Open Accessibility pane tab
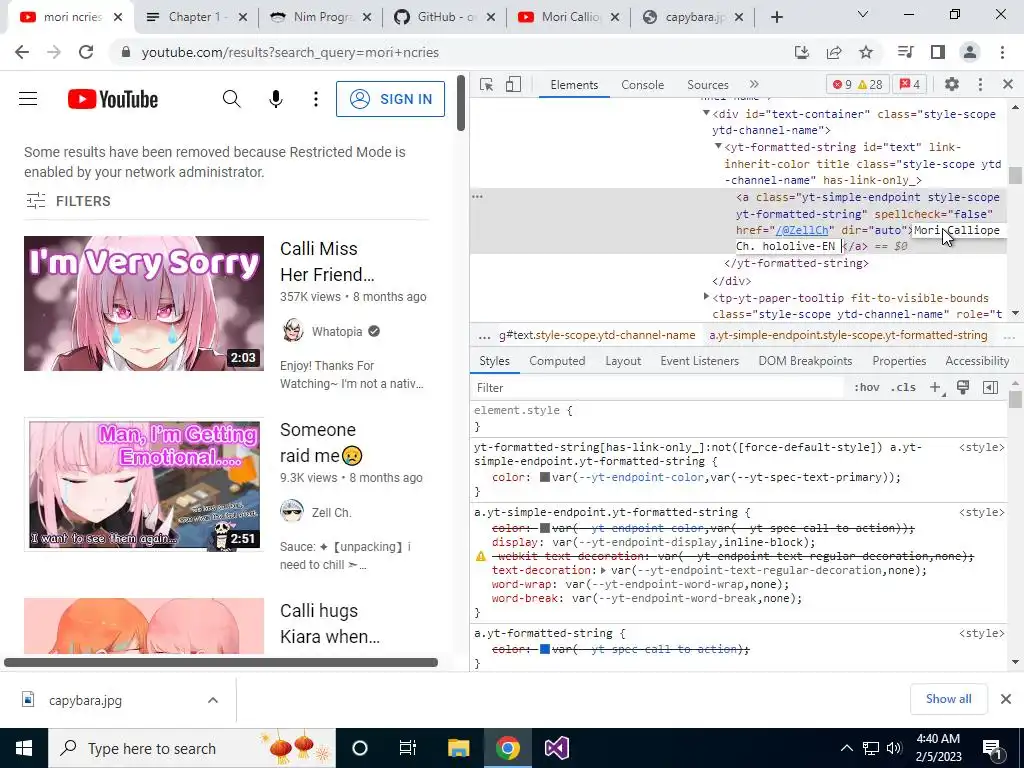The height and width of the screenshot is (768, 1024). click(977, 361)
